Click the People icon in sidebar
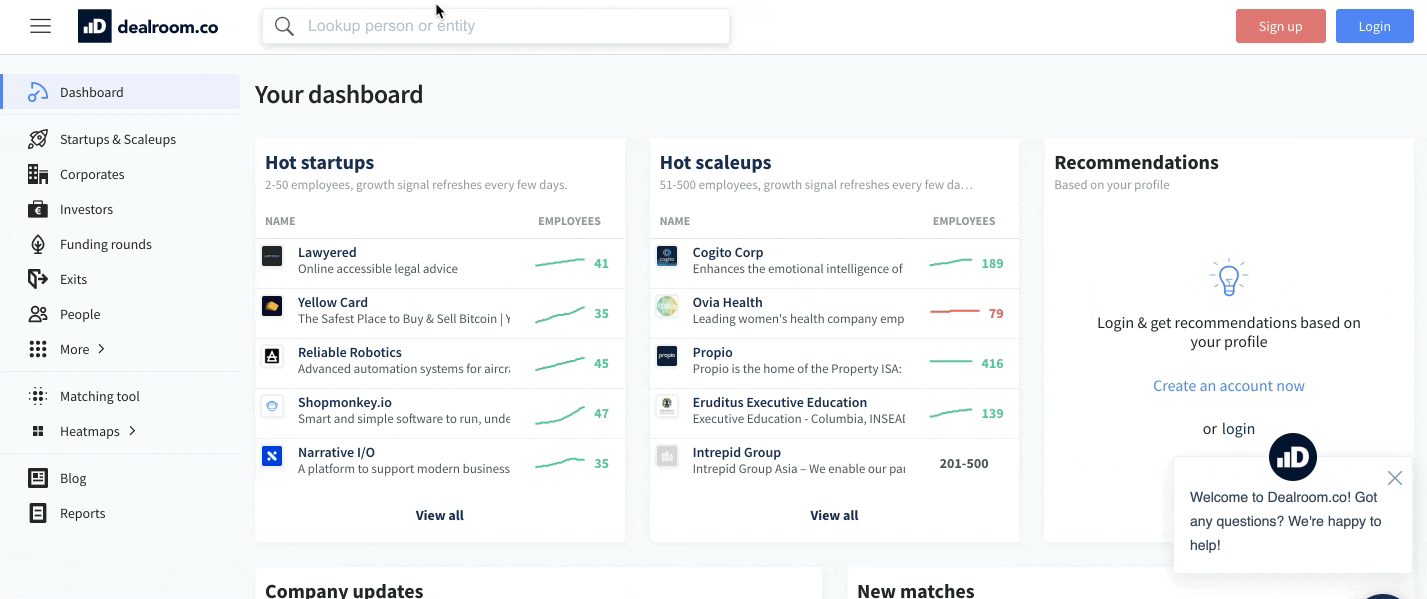Viewport: 1427px width, 599px height. 38,314
